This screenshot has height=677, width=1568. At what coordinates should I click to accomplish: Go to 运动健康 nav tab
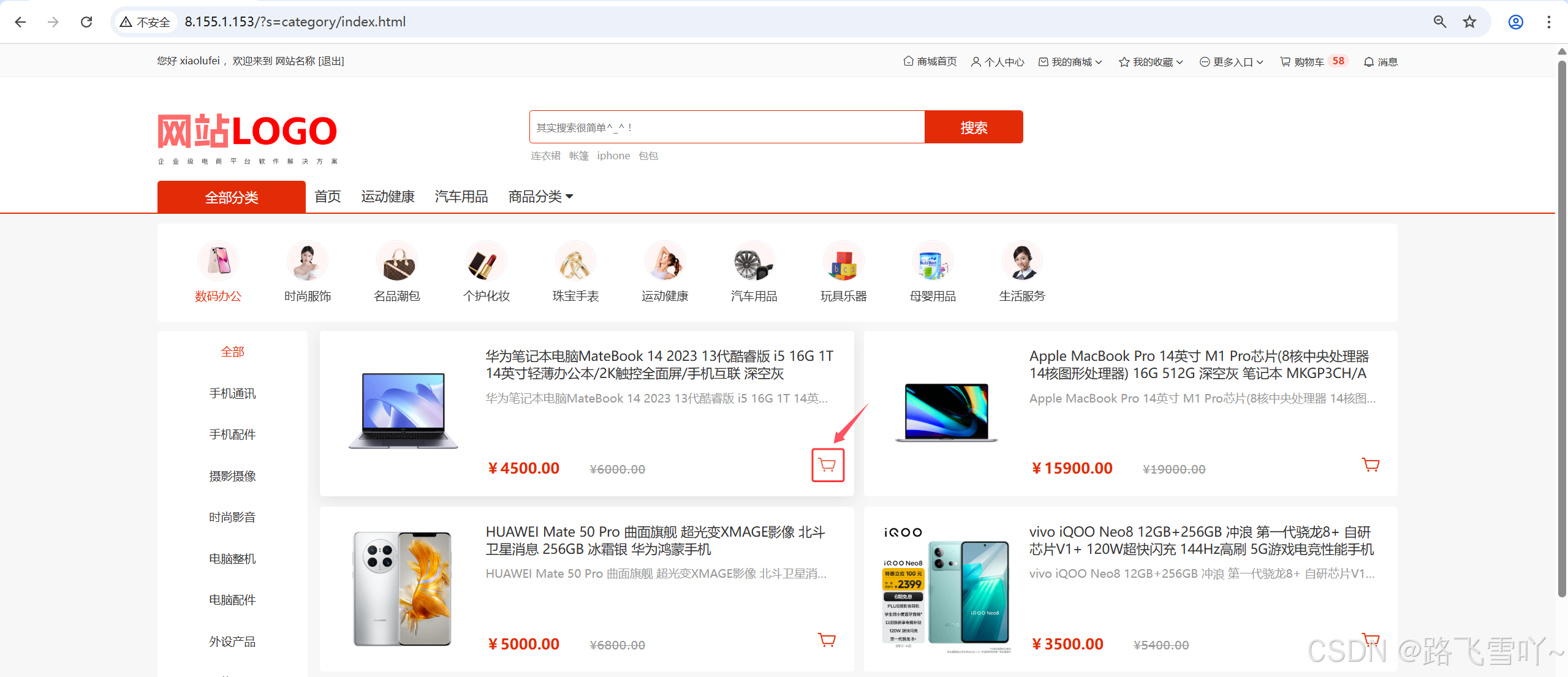click(387, 196)
